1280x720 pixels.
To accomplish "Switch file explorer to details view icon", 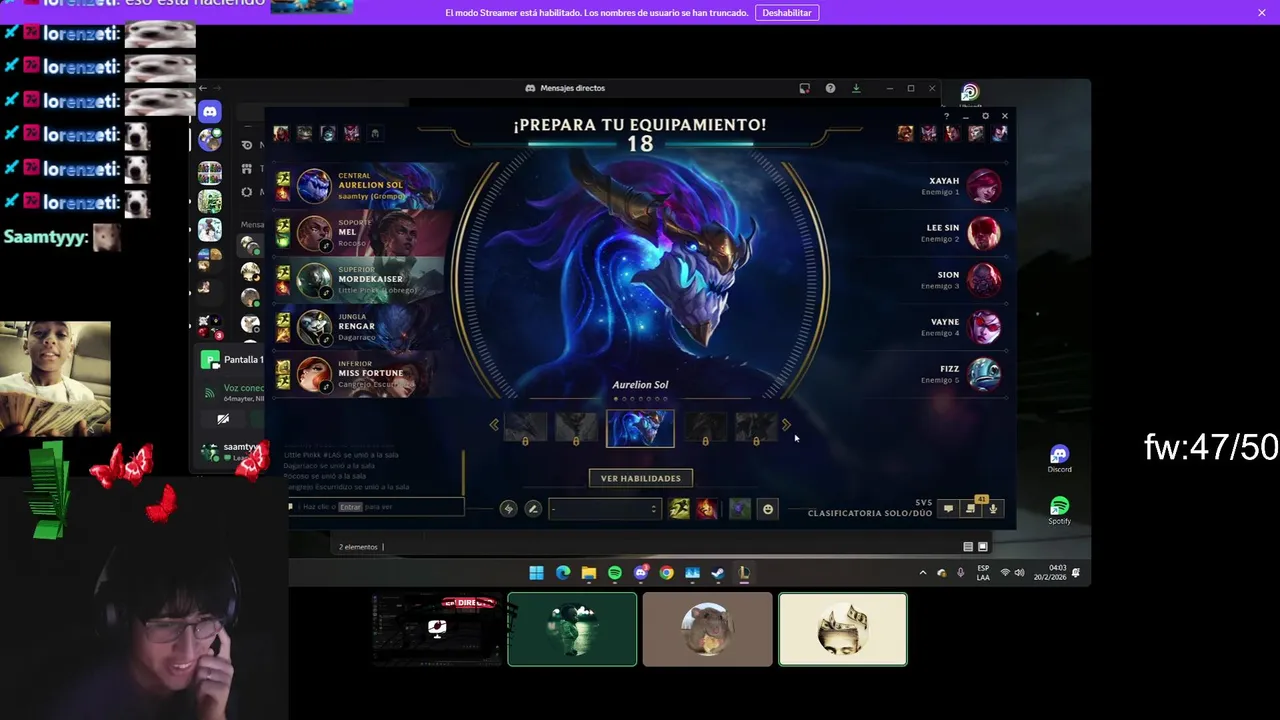I will [x=968, y=547].
